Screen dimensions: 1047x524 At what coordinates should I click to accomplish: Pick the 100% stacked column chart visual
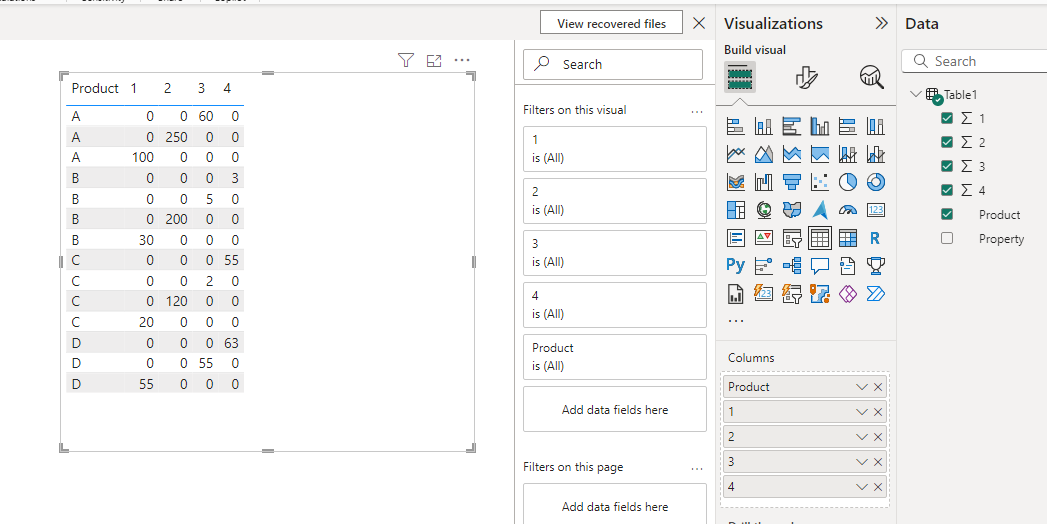[x=875, y=125]
